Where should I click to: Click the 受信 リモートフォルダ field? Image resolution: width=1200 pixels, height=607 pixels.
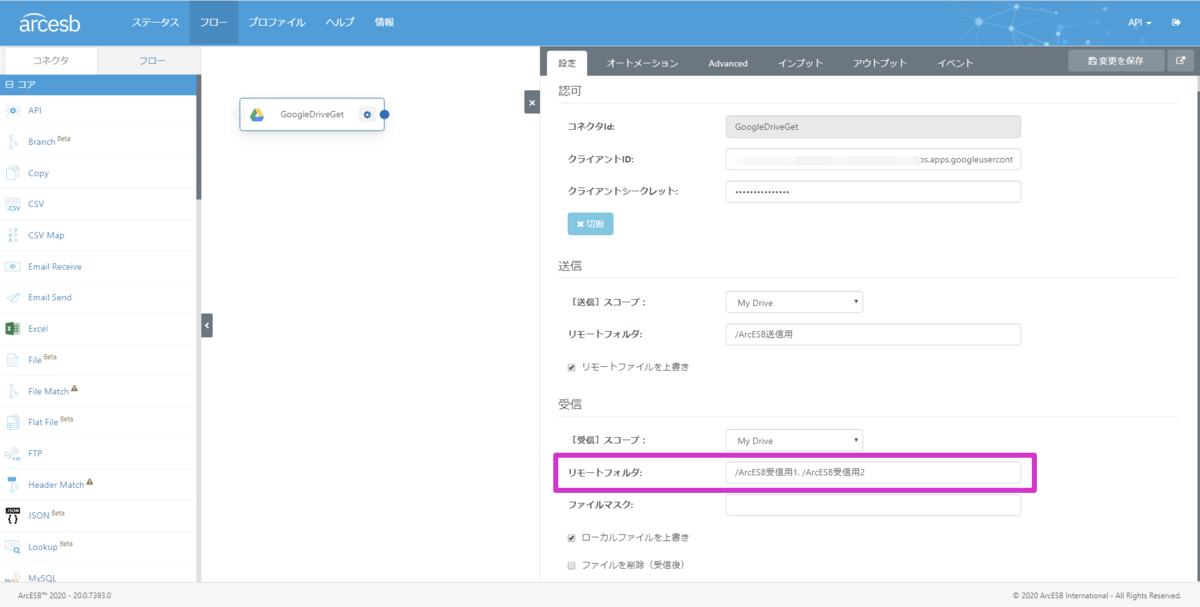click(873, 472)
